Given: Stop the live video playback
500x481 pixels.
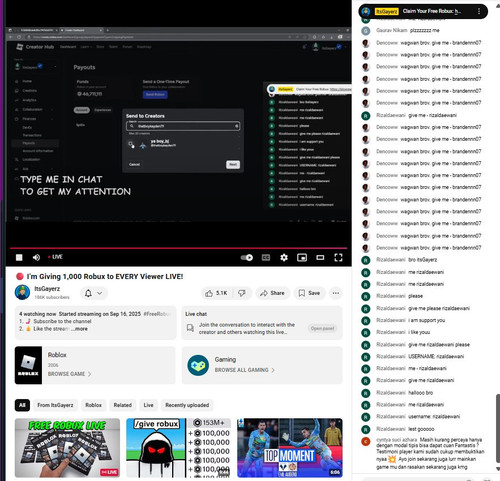Looking at the screenshot, I should [19, 257].
